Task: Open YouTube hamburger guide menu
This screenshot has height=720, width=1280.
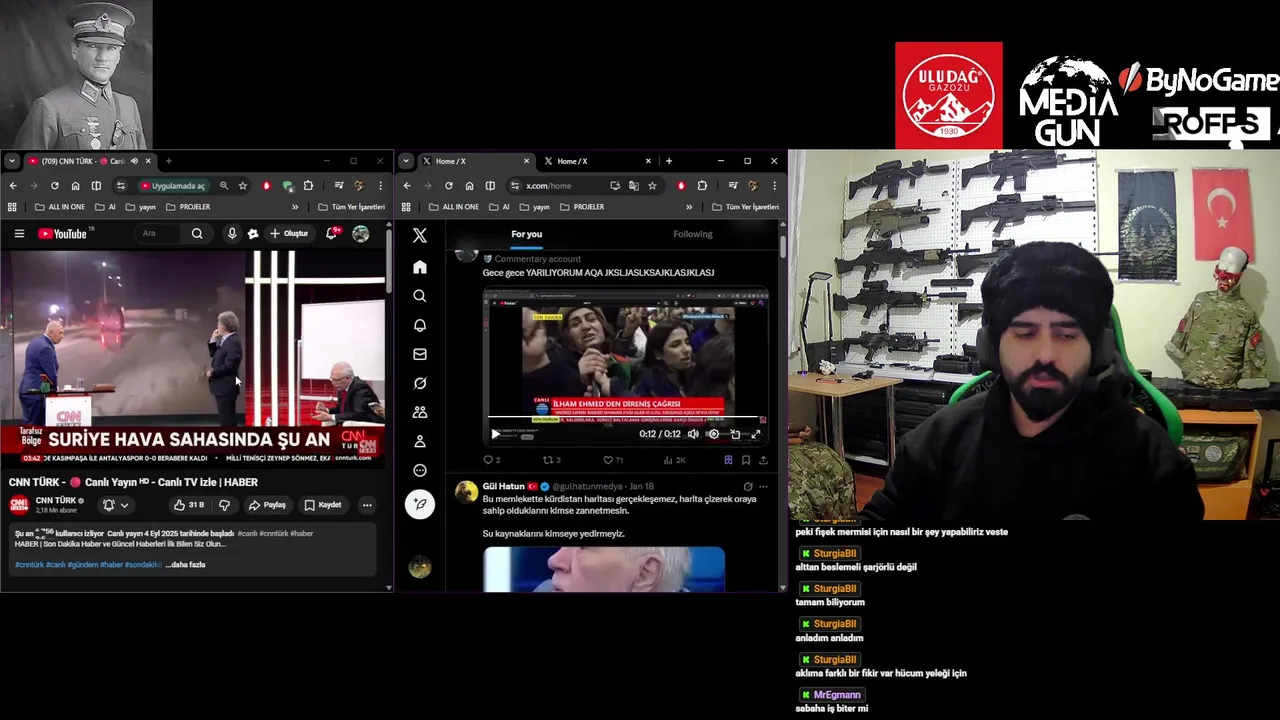Action: click(19, 233)
